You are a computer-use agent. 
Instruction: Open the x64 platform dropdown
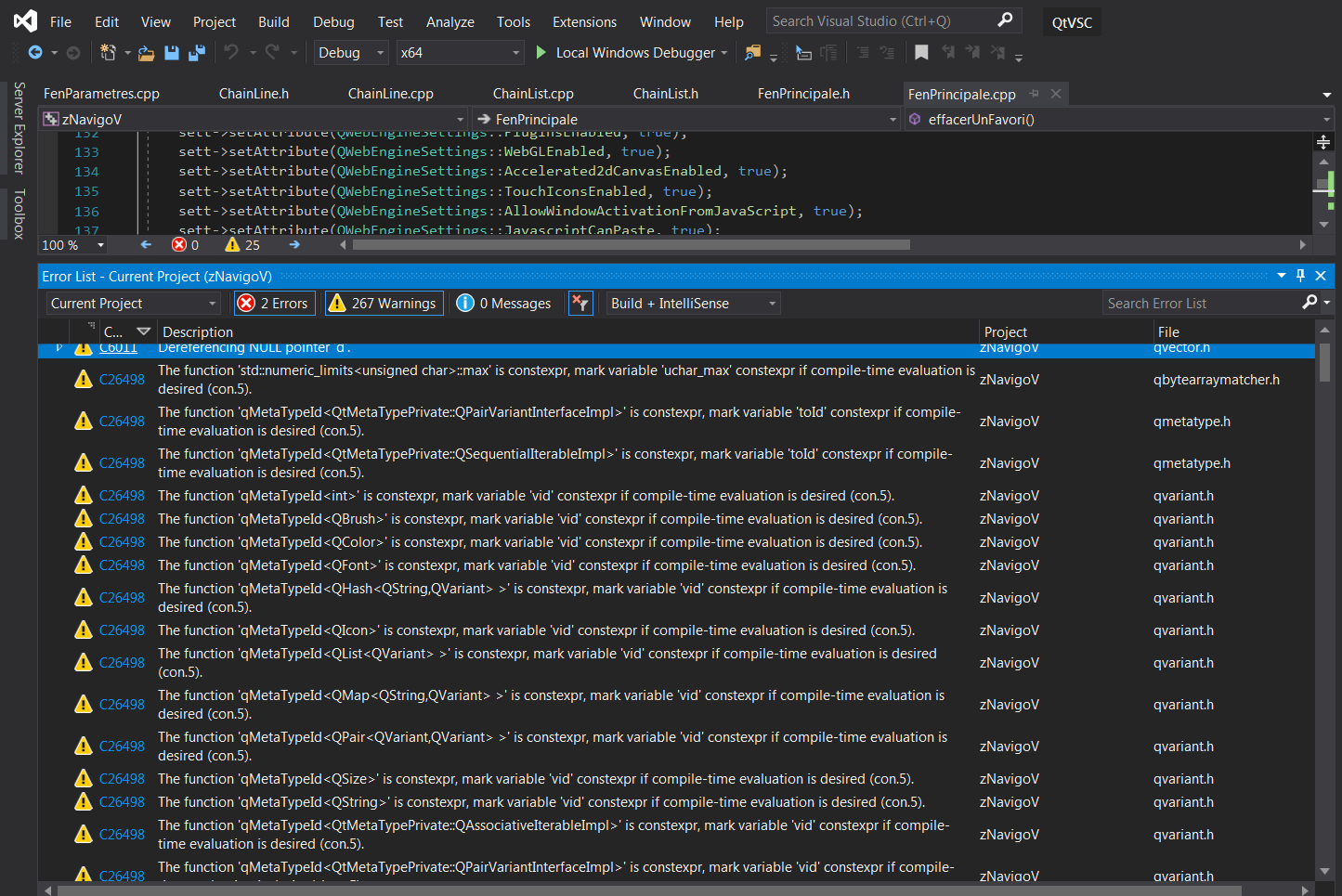click(x=460, y=53)
